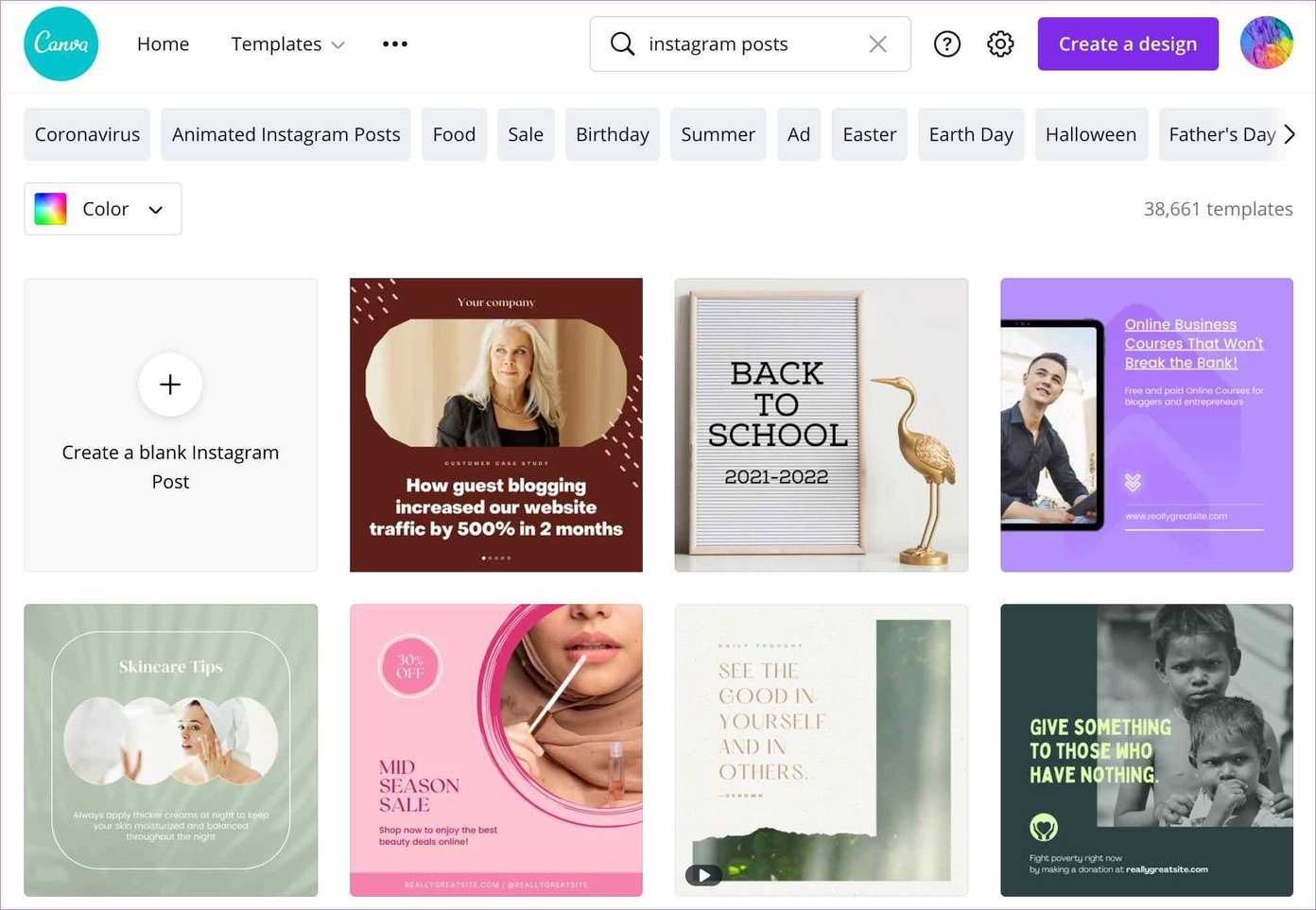Play the video template preview icon
Image resolution: width=1316 pixels, height=910 pixels.
(x=703, y=875)
